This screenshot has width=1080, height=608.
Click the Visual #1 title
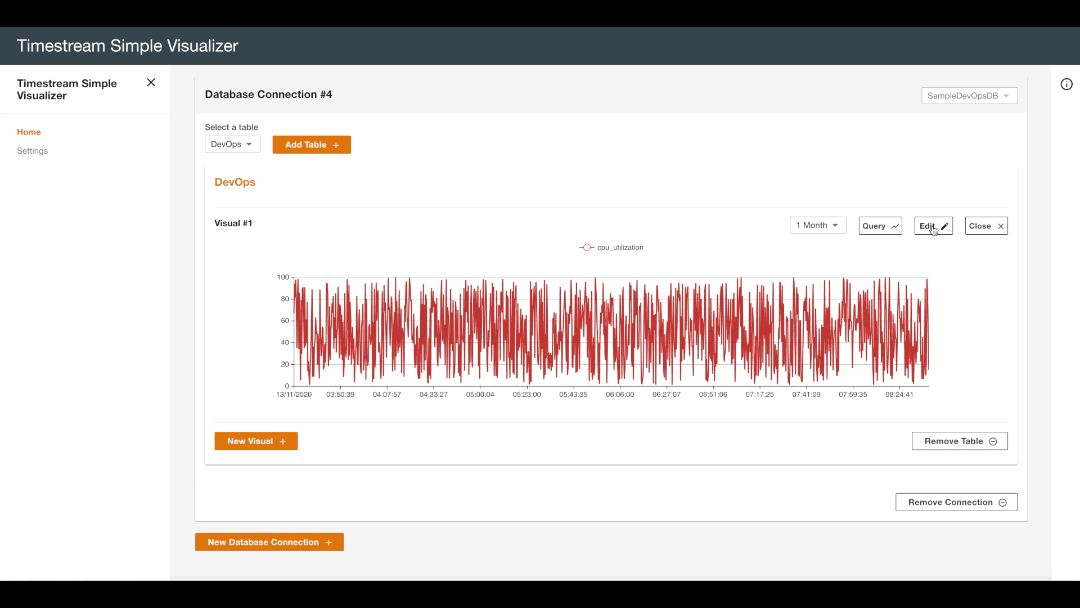(x=233, y=223)
